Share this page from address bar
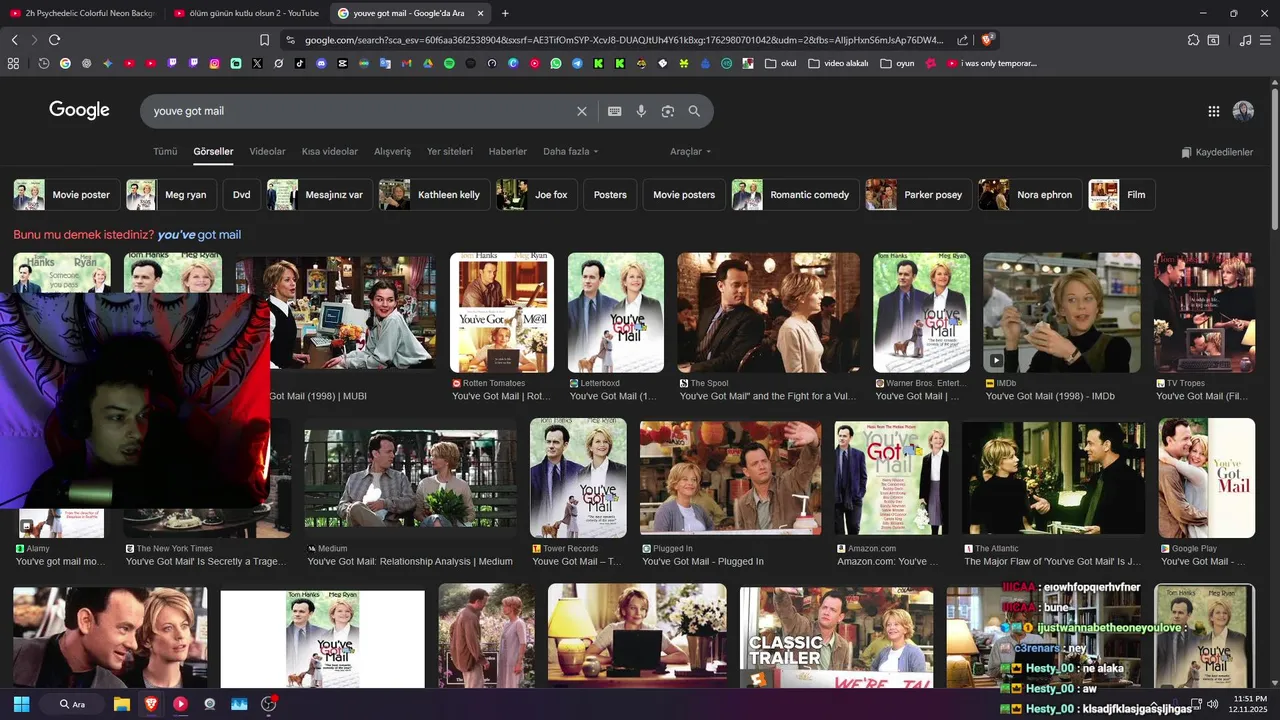The image size is (1280, 720). (962, 40)
